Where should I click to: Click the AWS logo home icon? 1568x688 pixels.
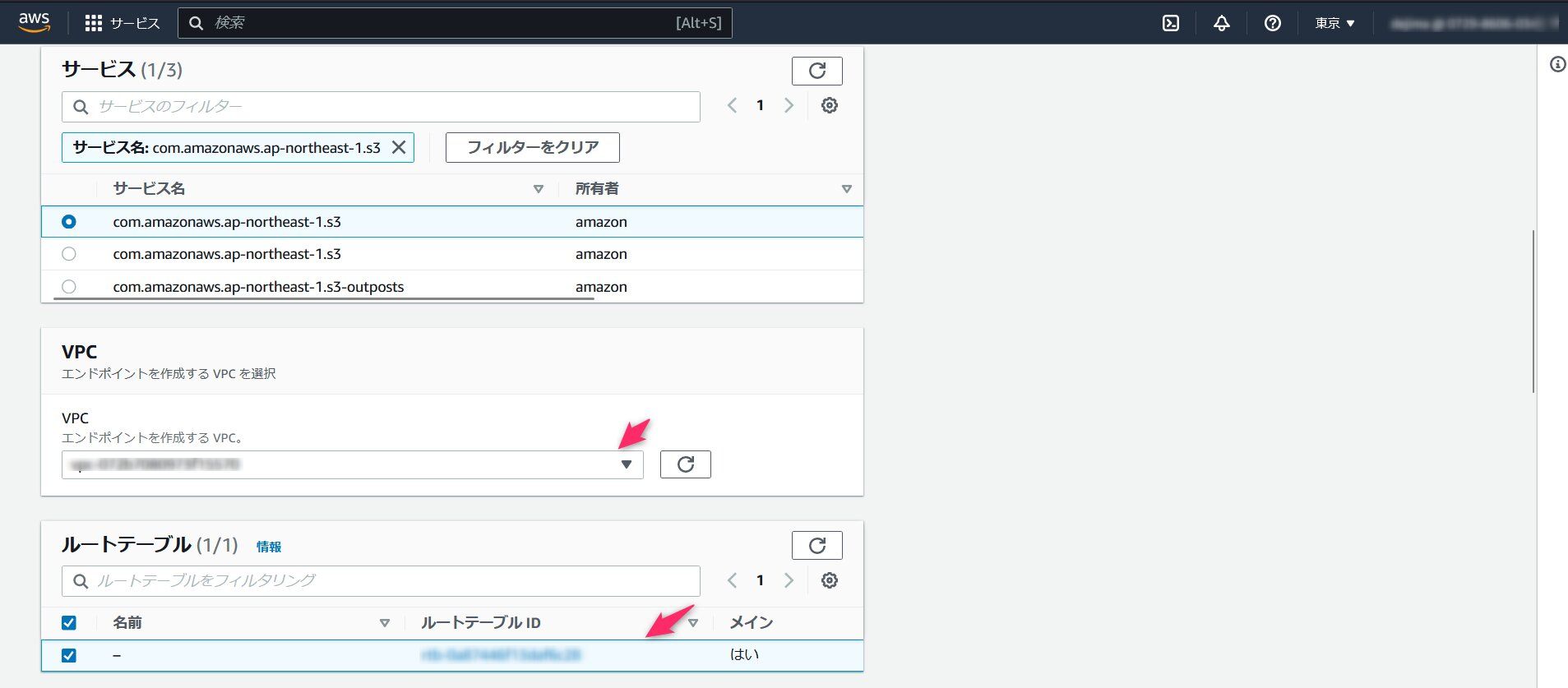coord(35,22)
